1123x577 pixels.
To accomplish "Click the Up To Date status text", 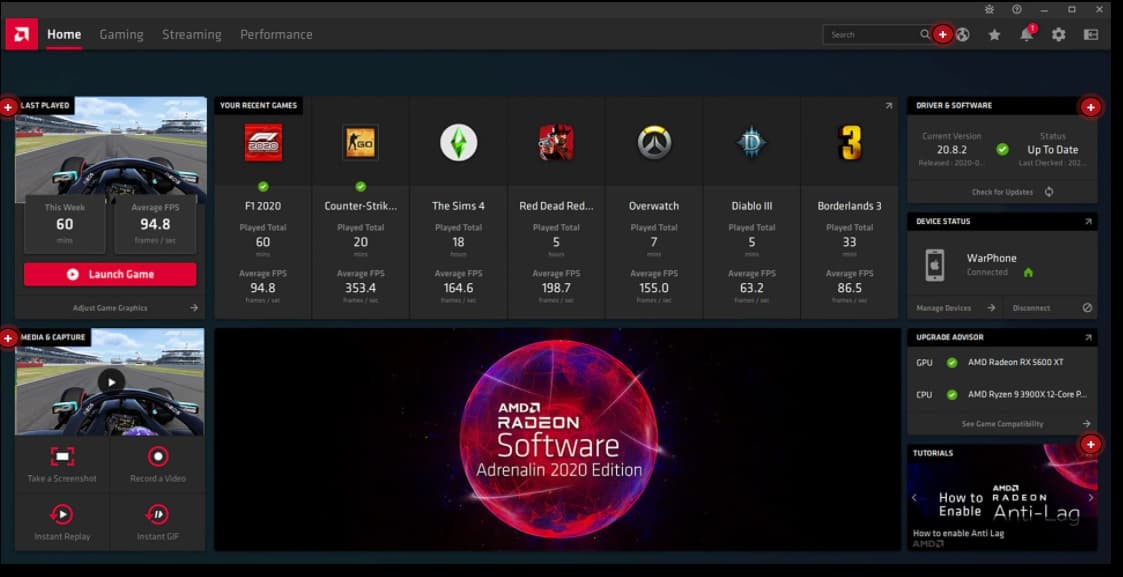I will (1052, 150).
